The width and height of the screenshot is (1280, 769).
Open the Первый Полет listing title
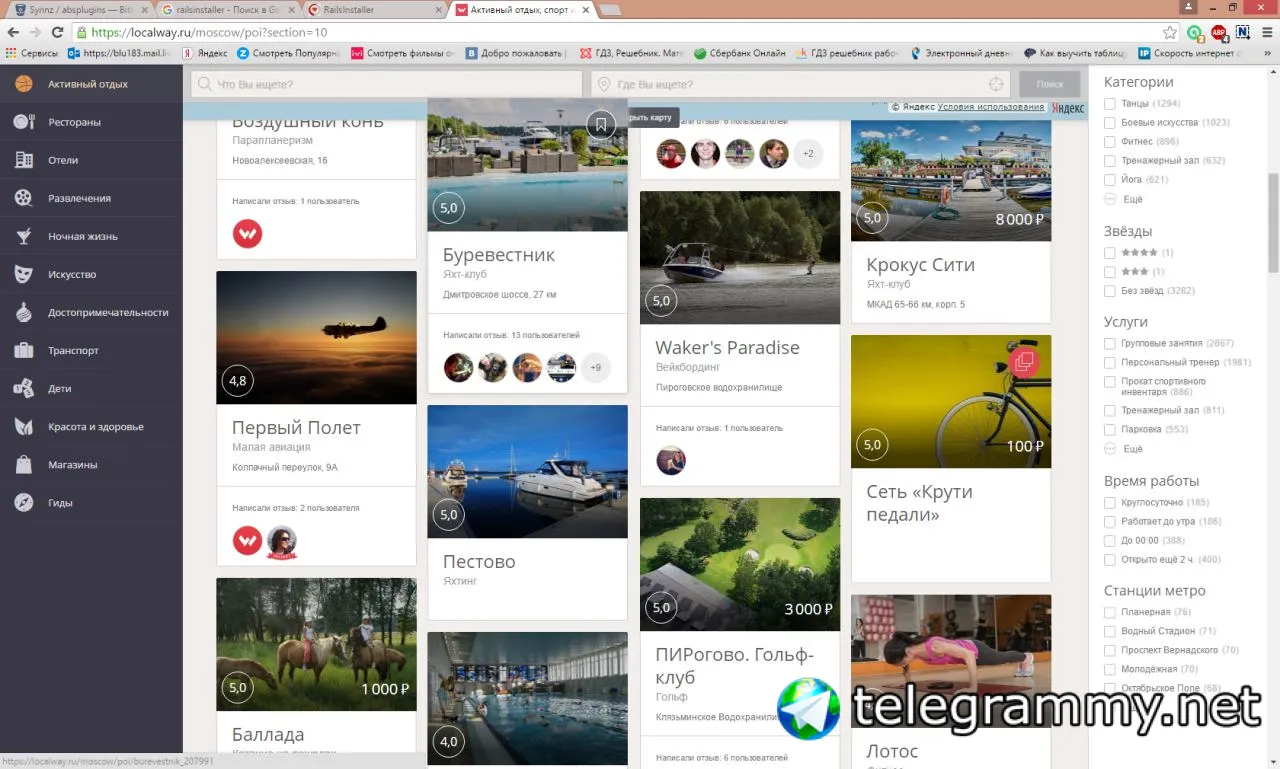296,428
